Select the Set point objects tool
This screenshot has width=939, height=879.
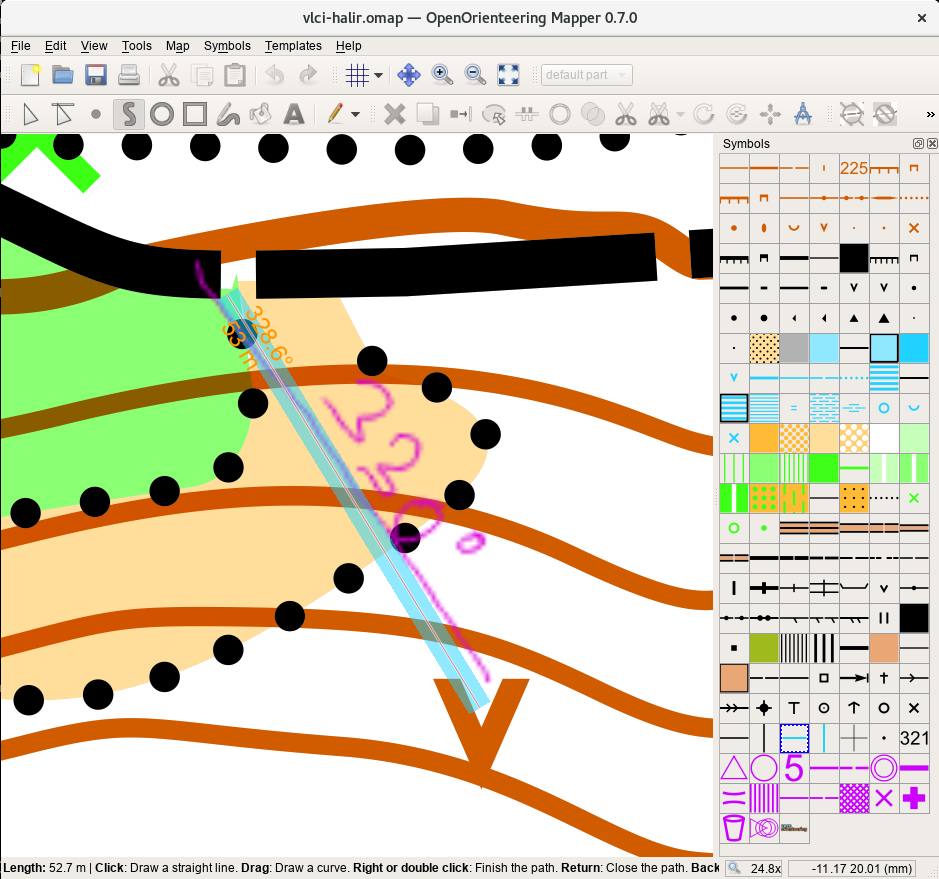coord(96,114)
